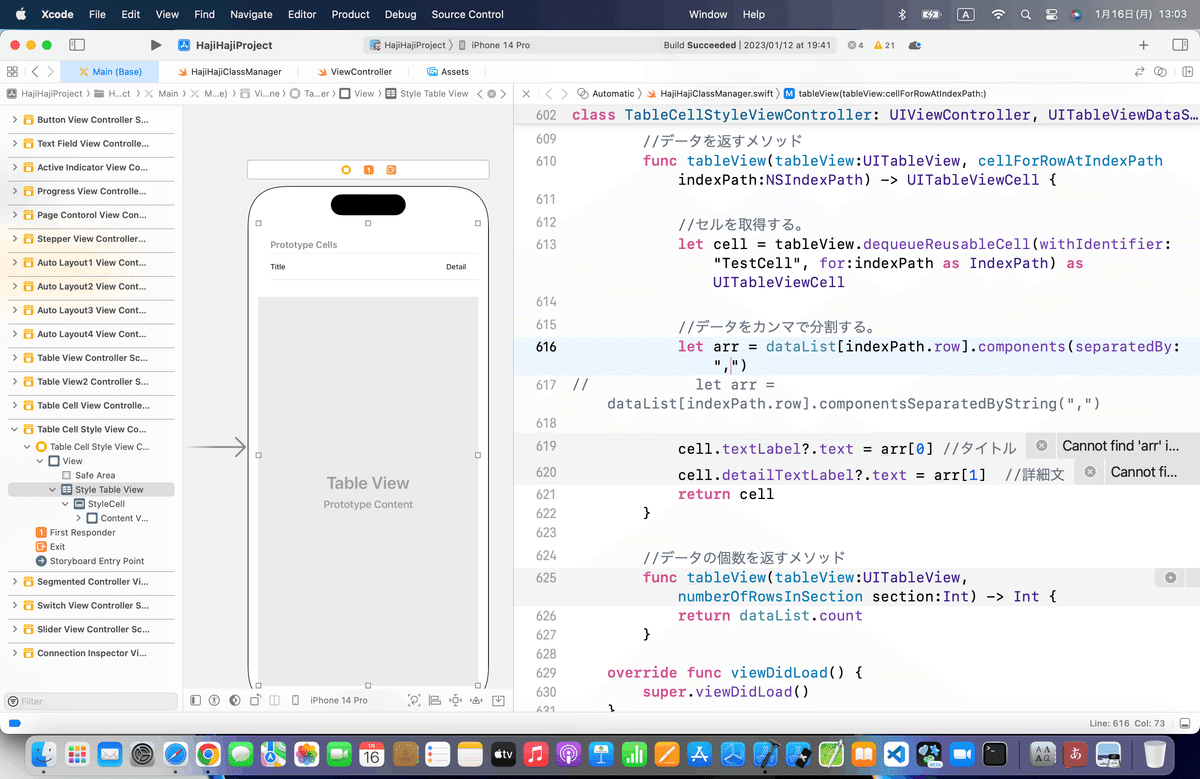Open the Library with the plus button

coord(1144,45)
